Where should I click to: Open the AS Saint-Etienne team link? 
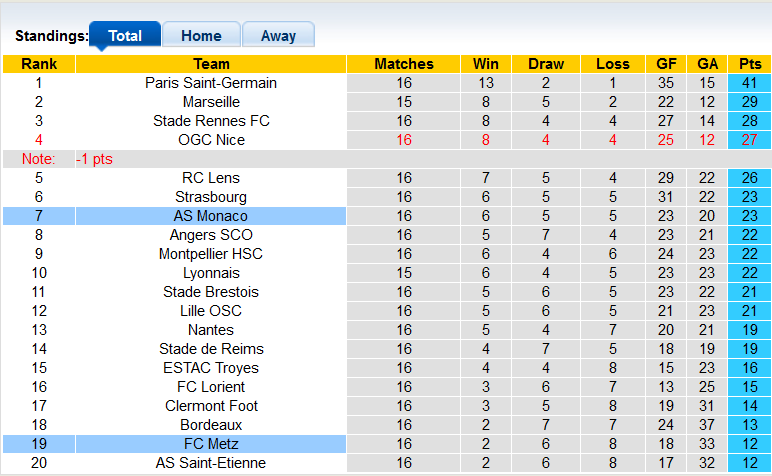pos(211,463)
